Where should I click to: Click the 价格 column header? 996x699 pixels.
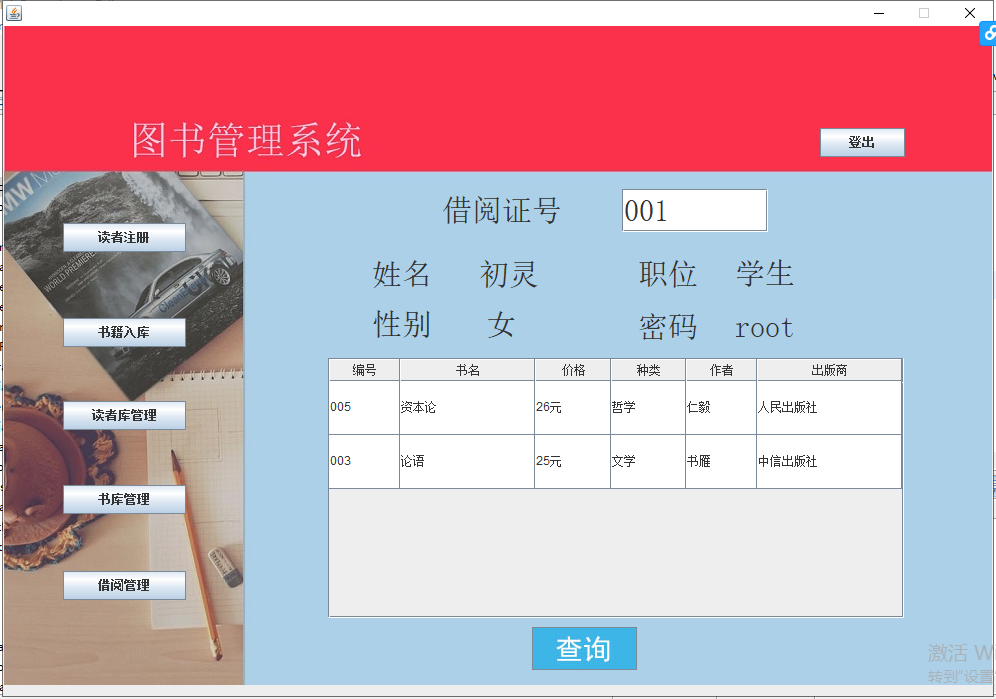572,370
